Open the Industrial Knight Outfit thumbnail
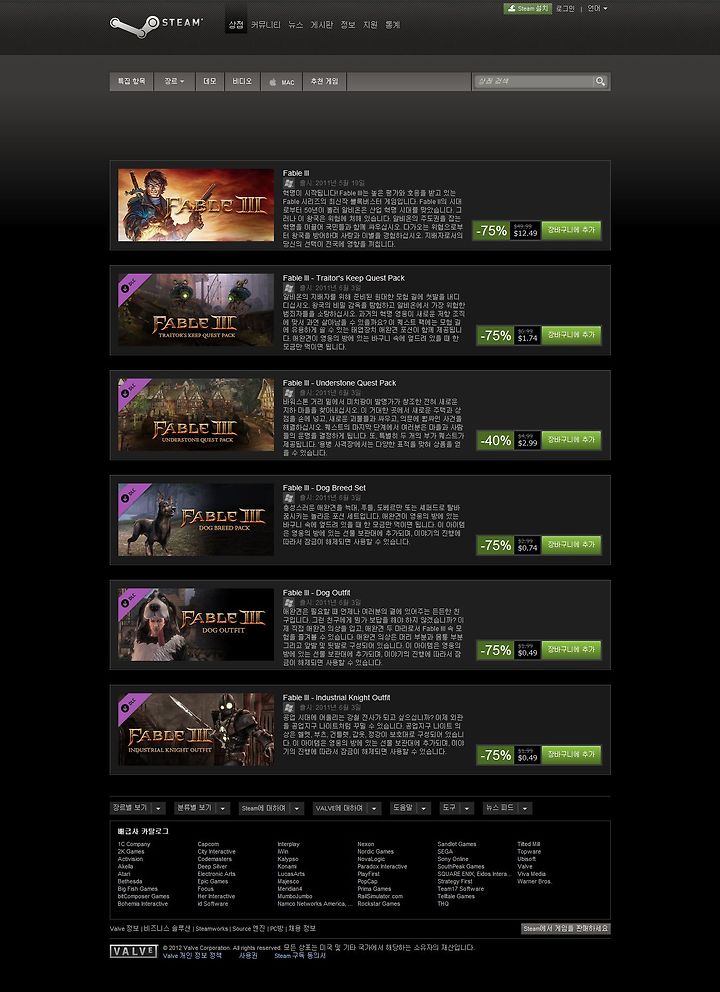This screenshot has height=992, width=720. tap(196, 729)
